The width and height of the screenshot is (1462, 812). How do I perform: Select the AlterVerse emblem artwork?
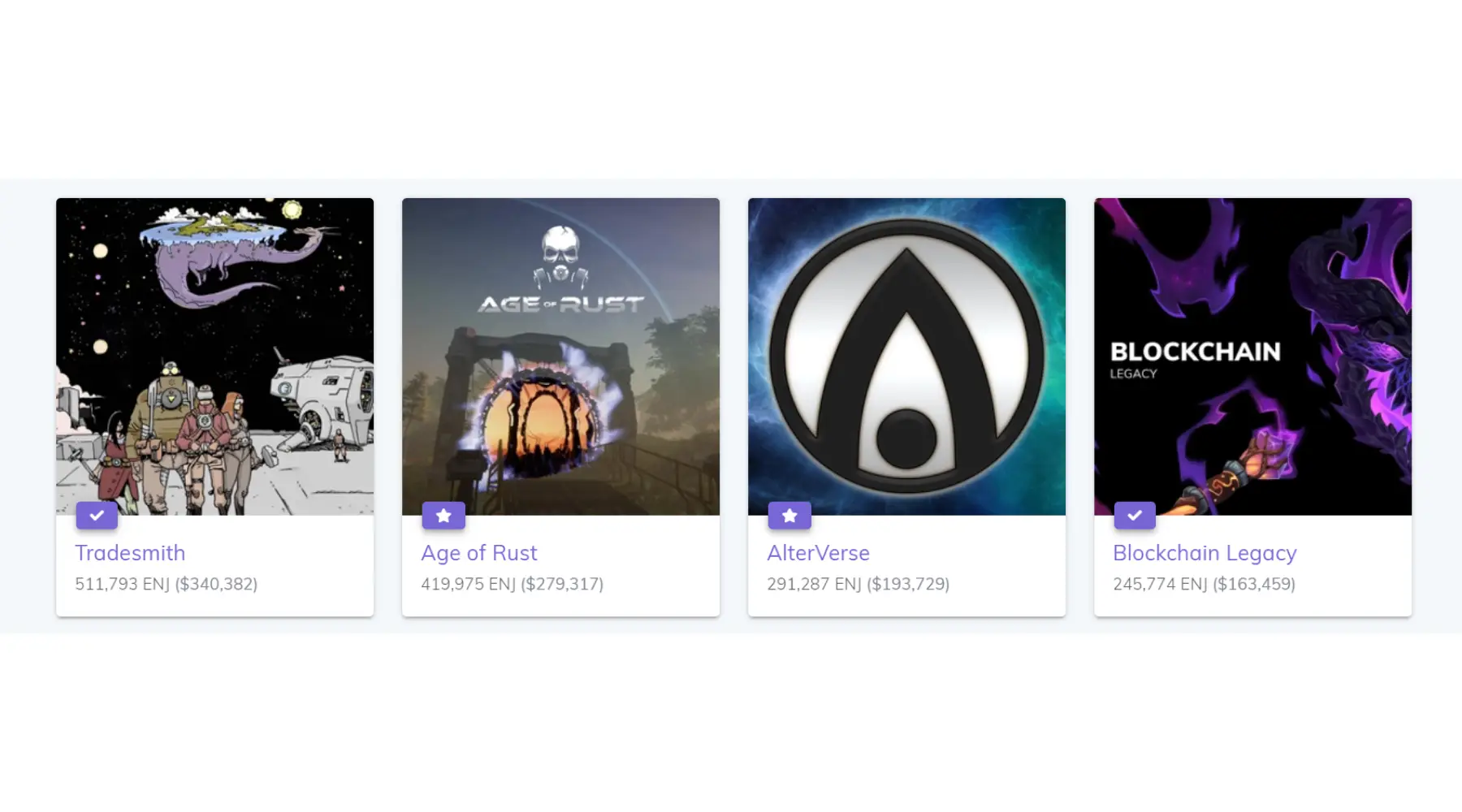pyautogui.click(x=906, y=356)
